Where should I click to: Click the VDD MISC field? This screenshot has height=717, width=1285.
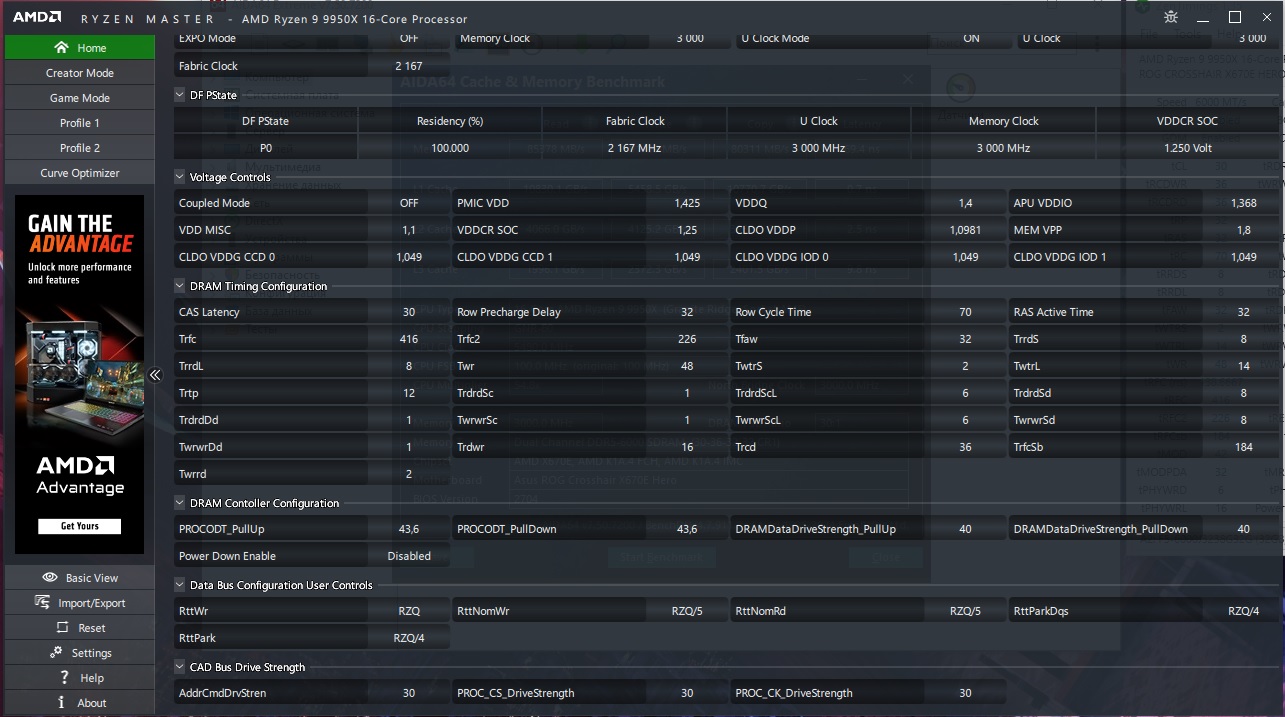pos(310,230)
